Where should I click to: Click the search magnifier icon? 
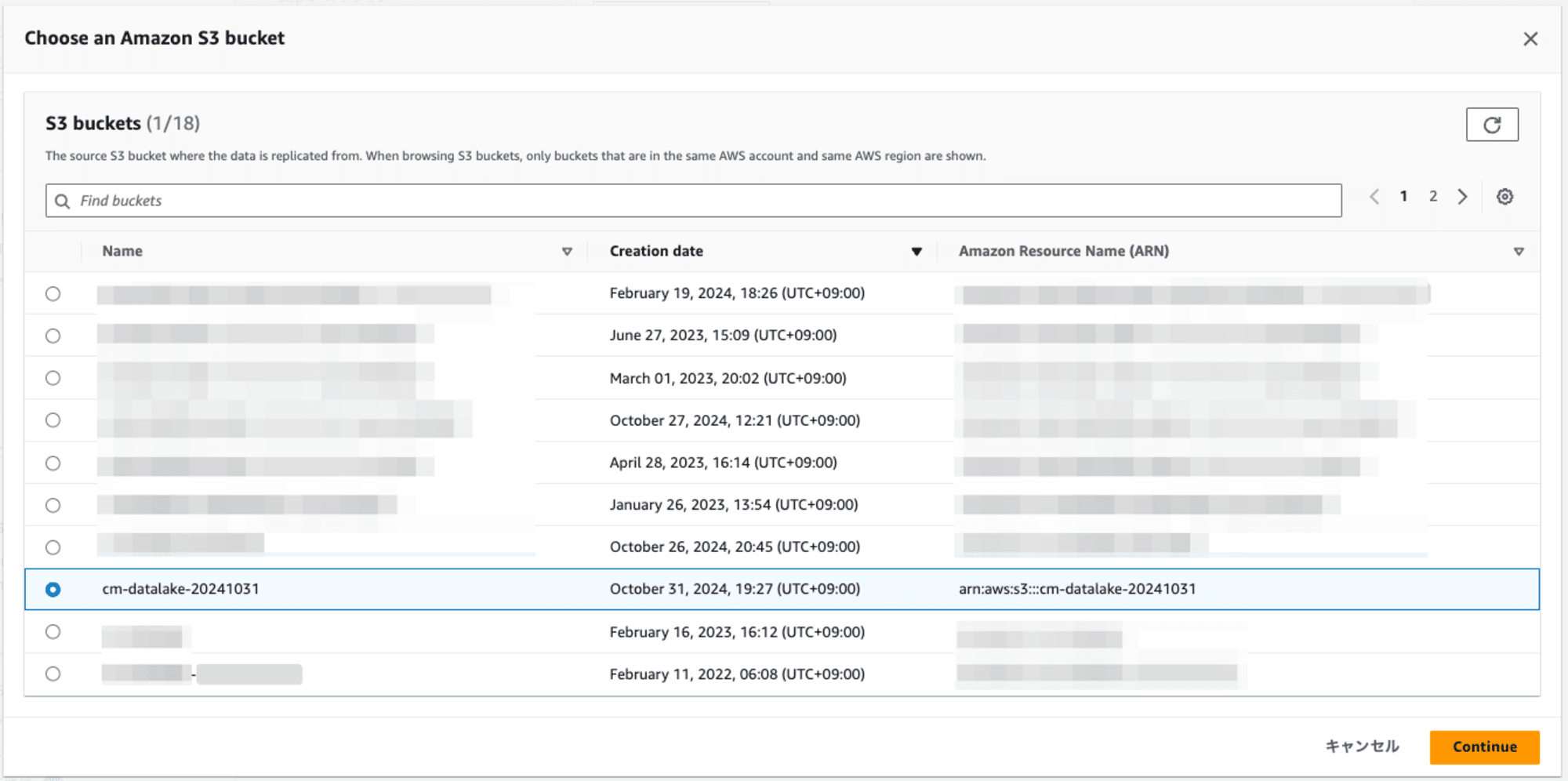(63, 201)
